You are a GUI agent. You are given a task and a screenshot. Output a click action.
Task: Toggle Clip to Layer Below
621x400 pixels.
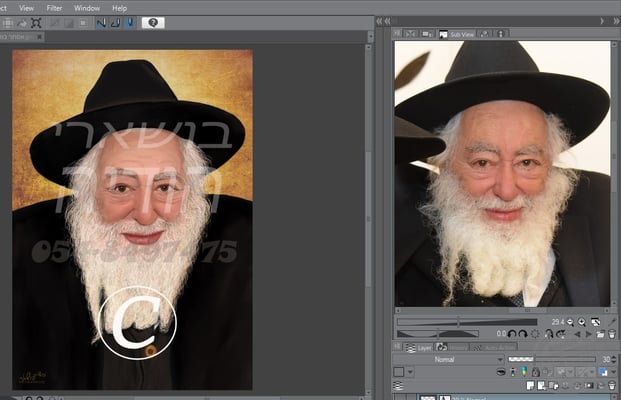click(x=501, y=372)
